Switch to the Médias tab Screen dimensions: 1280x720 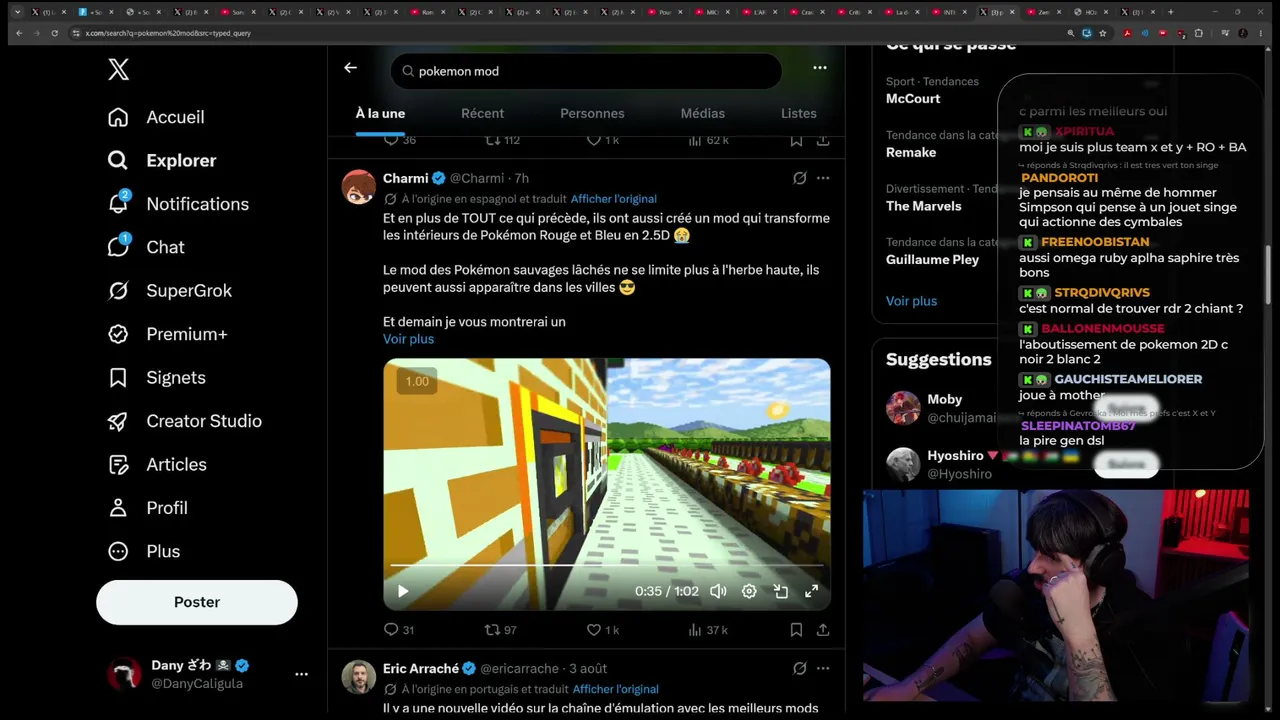(x=703, y=113)
